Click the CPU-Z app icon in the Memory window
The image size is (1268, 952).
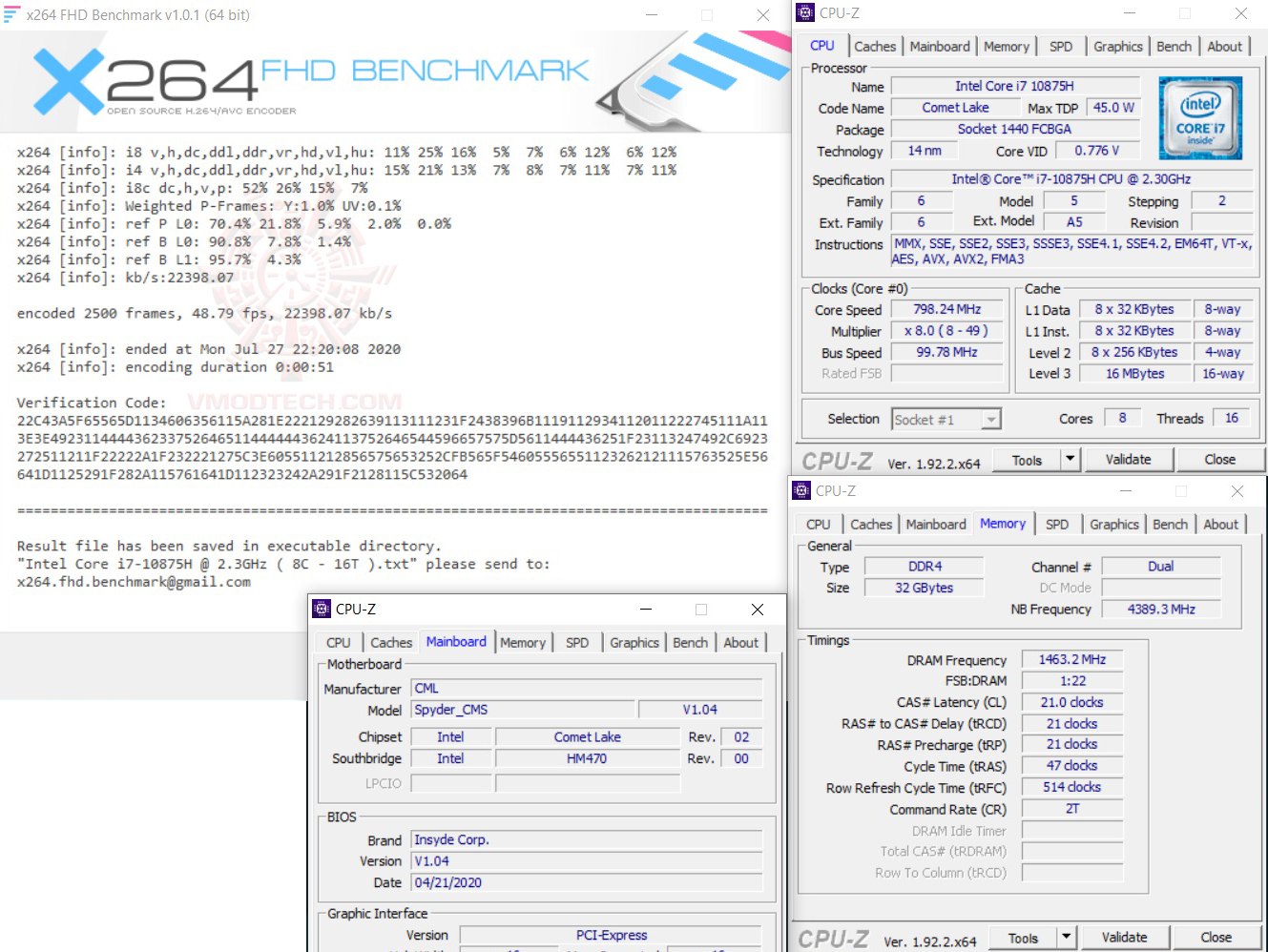click(x=801, y=491)
